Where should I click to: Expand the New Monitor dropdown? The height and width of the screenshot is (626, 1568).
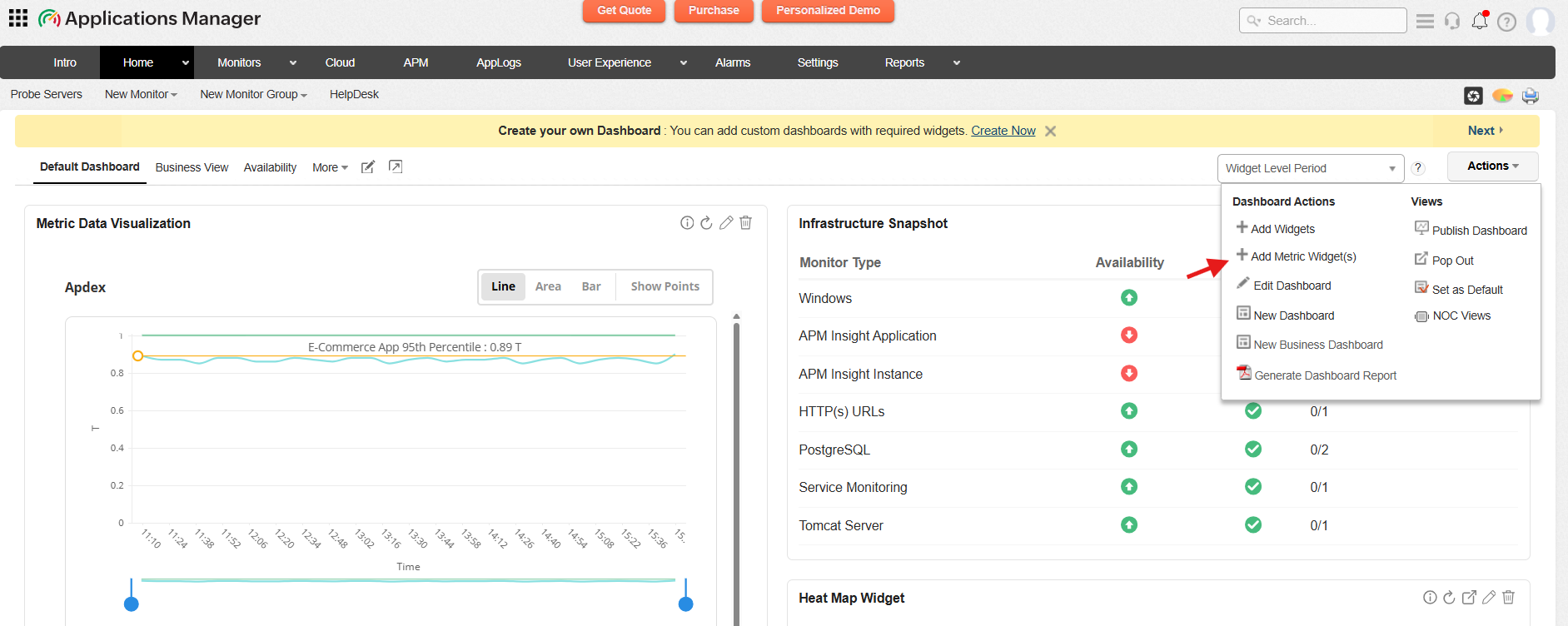coord(141,94)
